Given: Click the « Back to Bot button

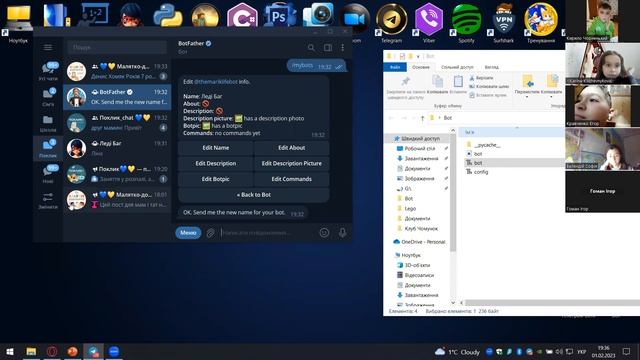Looking at the screenshot, I should tap(253, 195).
